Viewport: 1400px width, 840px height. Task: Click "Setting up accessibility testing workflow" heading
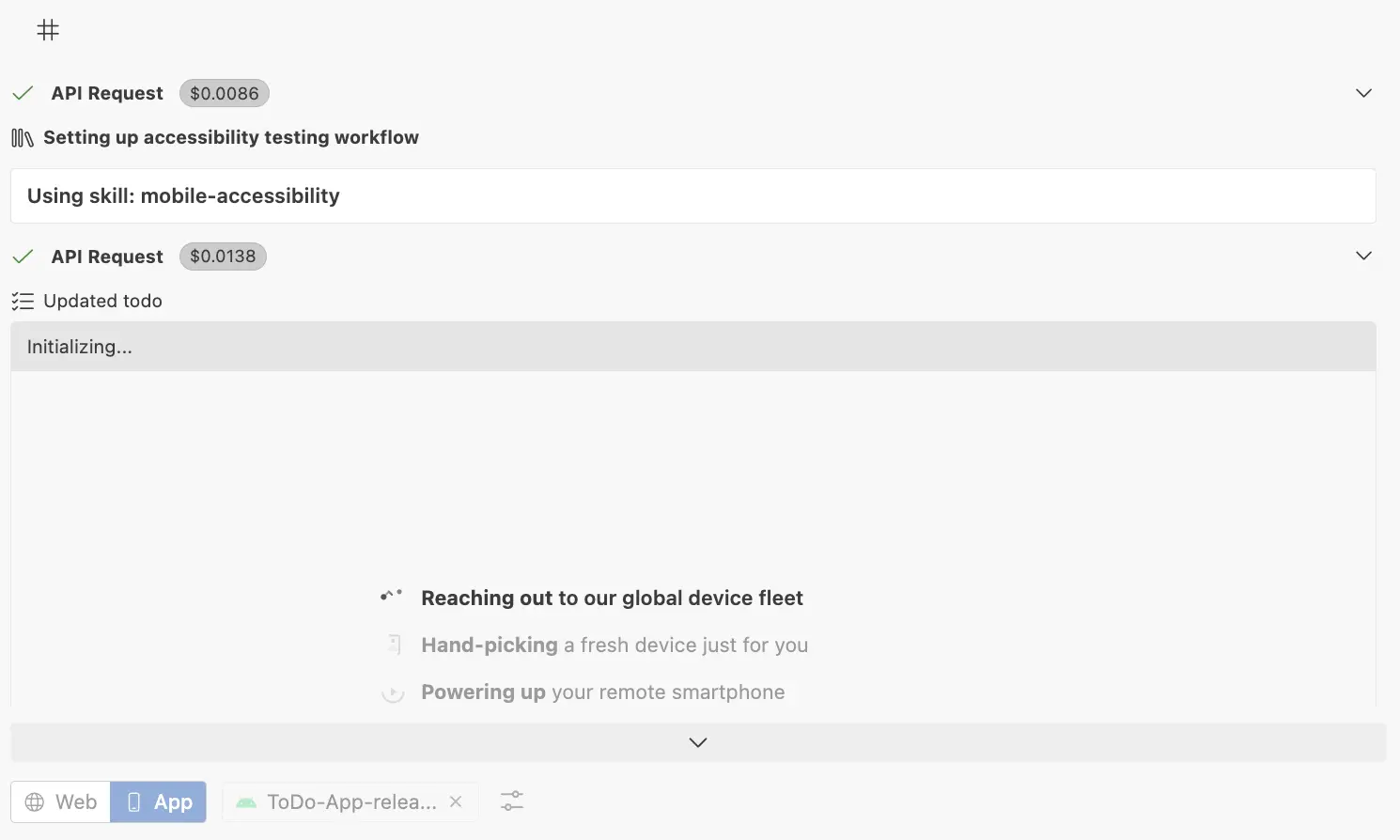point(231,137)
